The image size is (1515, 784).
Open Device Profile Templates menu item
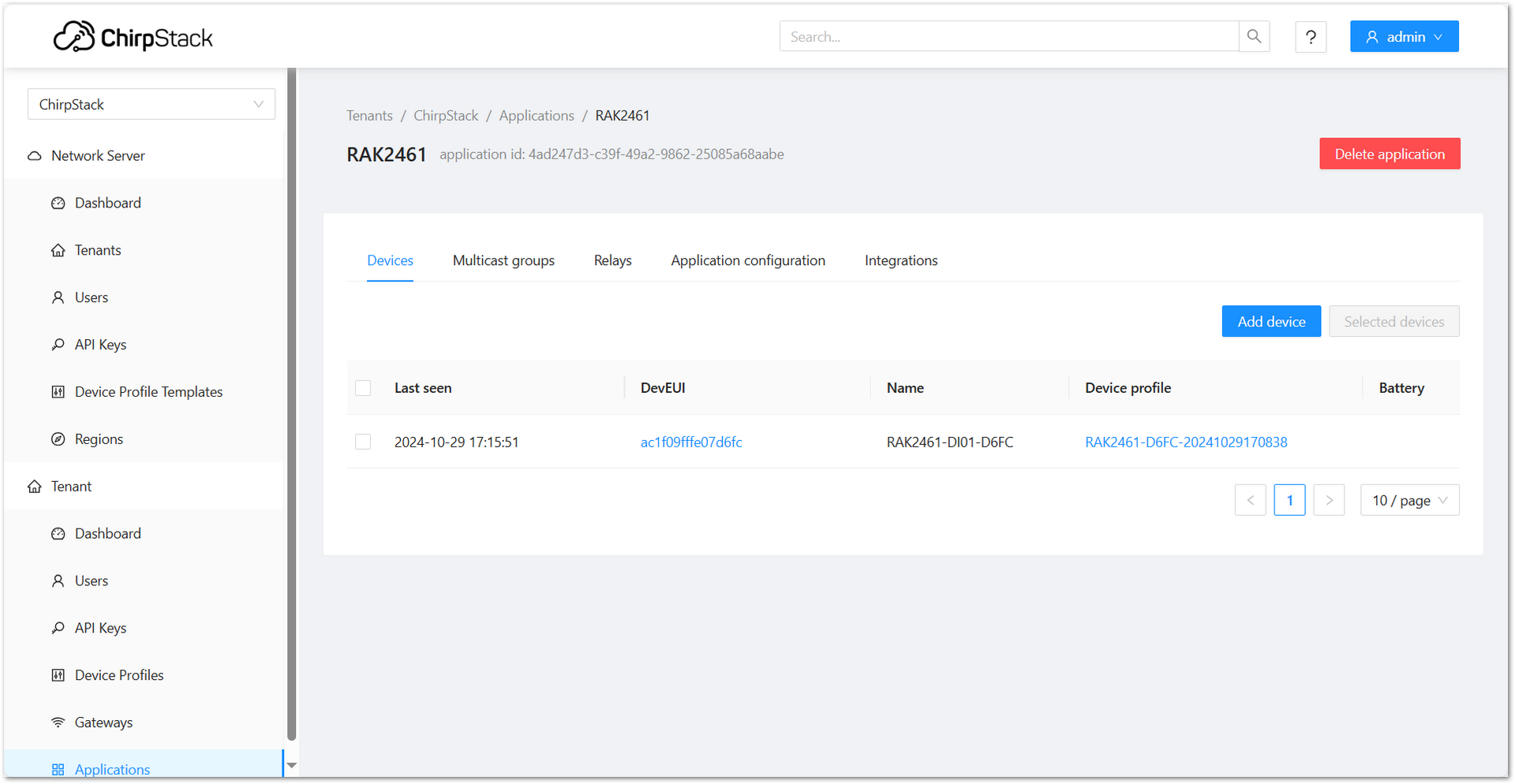tap(144, 392)
